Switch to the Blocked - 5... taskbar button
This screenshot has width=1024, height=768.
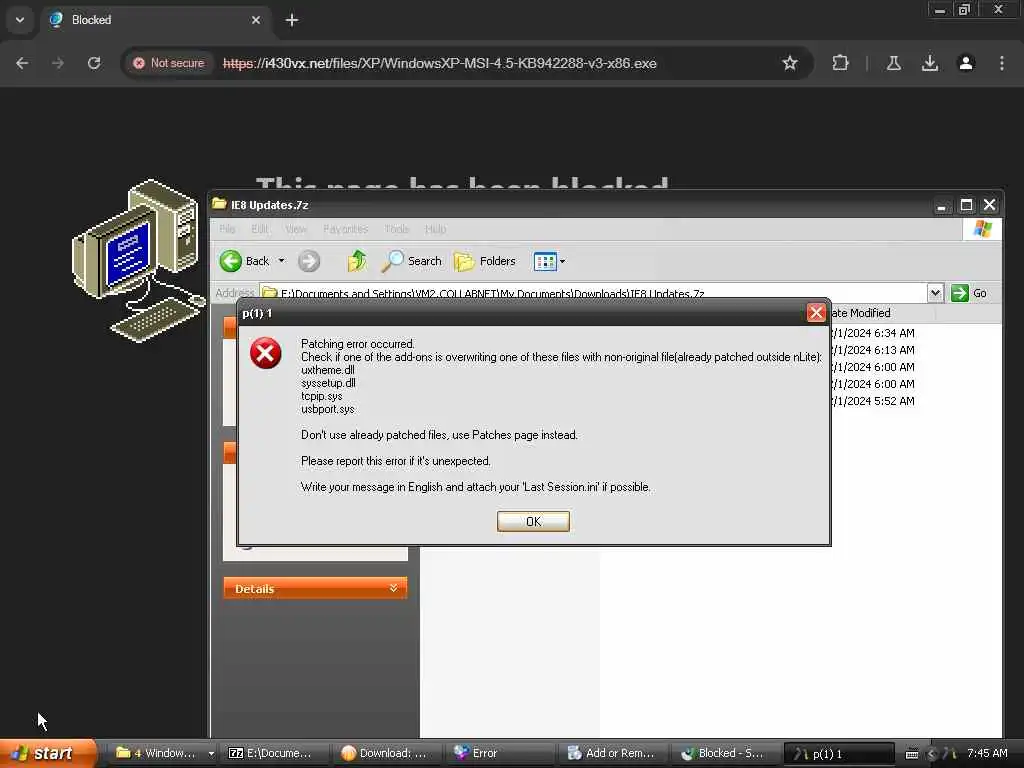point(726,753)
